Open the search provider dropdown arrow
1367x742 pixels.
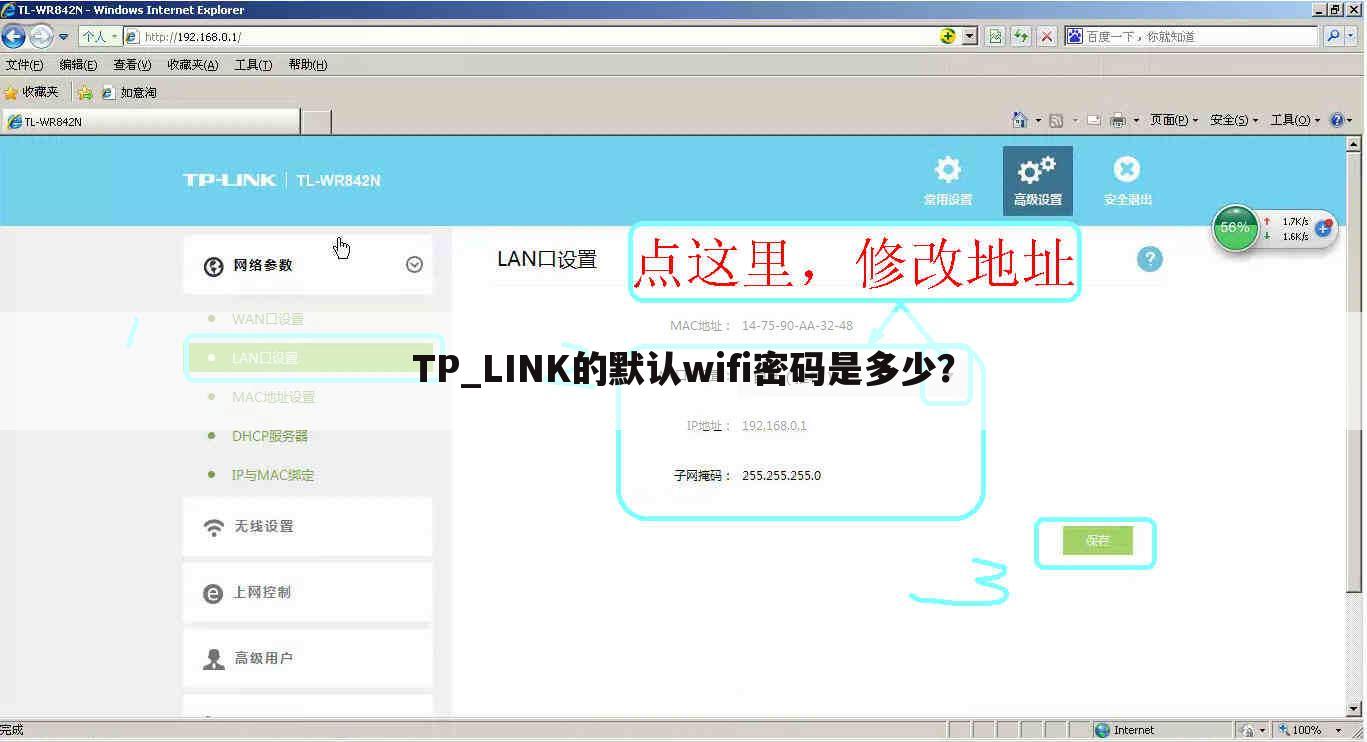1352,37
